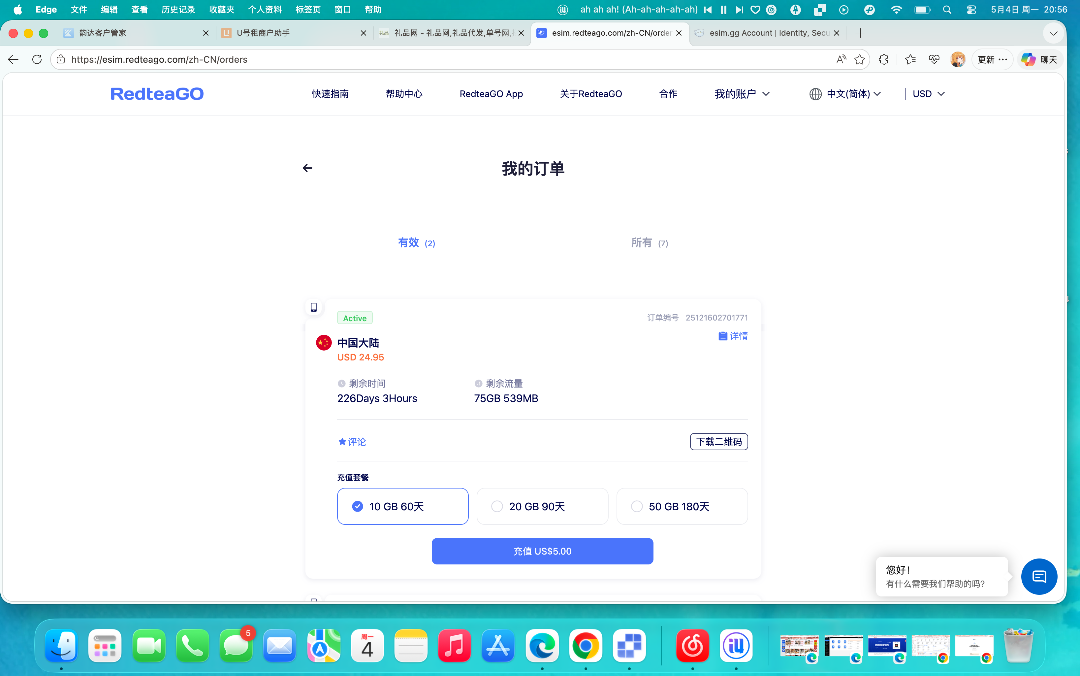Expand the tab search chevron at tab bar end
1080x676 pixels.
(x=1053, y=33)
